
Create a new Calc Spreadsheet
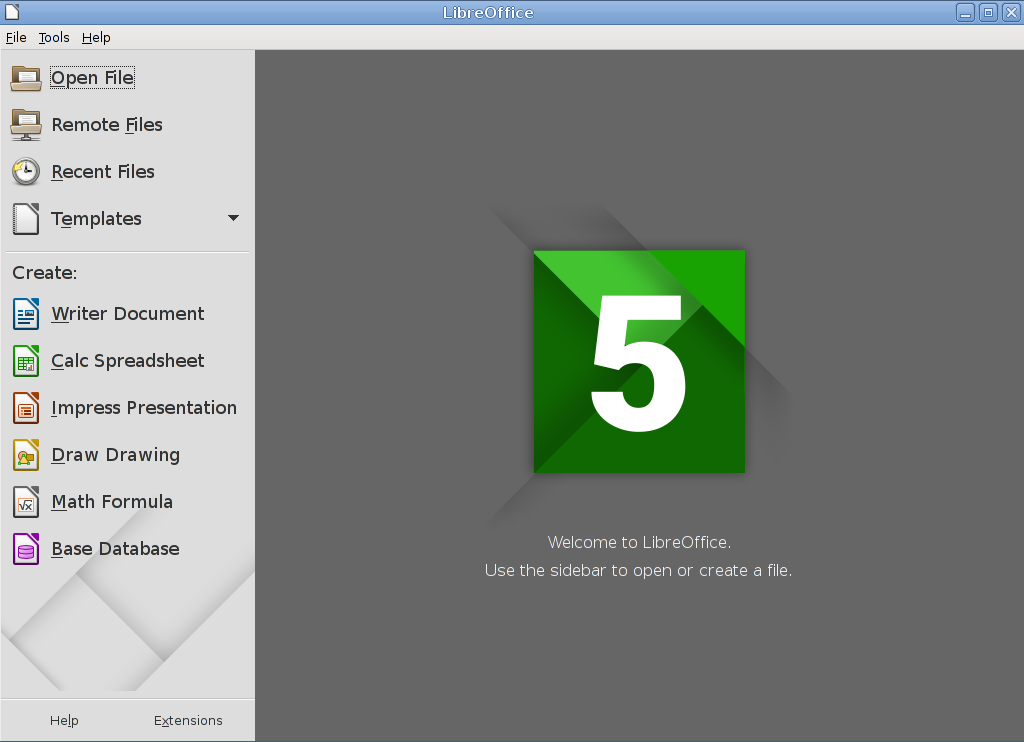pos(127,361)
